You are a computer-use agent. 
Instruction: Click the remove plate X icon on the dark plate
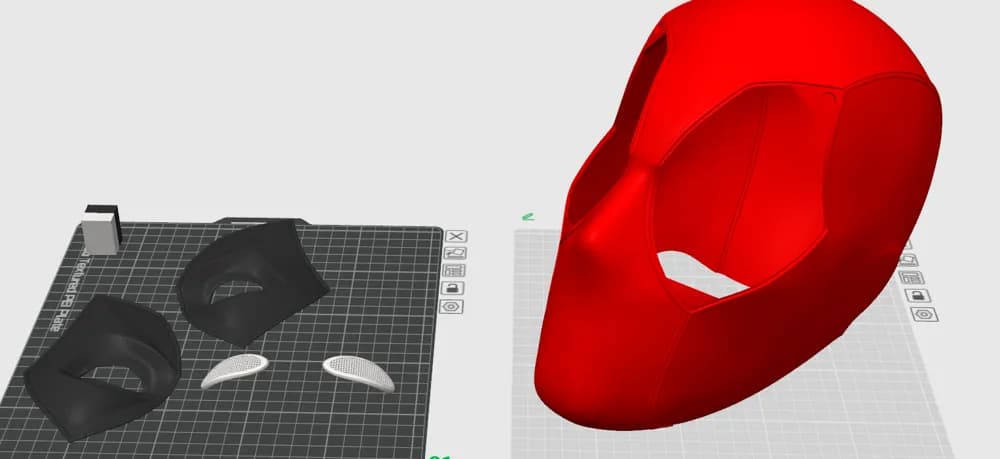point(456,236)
